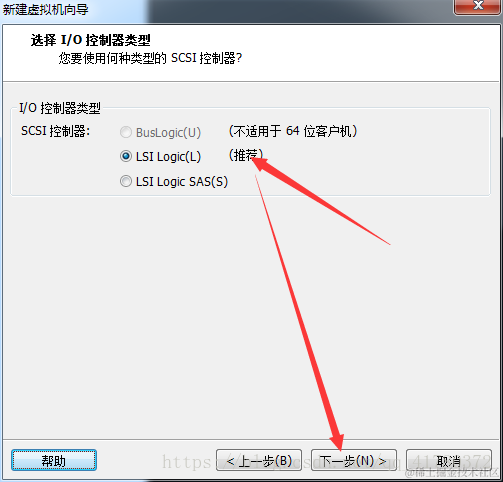
Task: Click the SCSI controller question subtitle text
Action: point(150,58)
